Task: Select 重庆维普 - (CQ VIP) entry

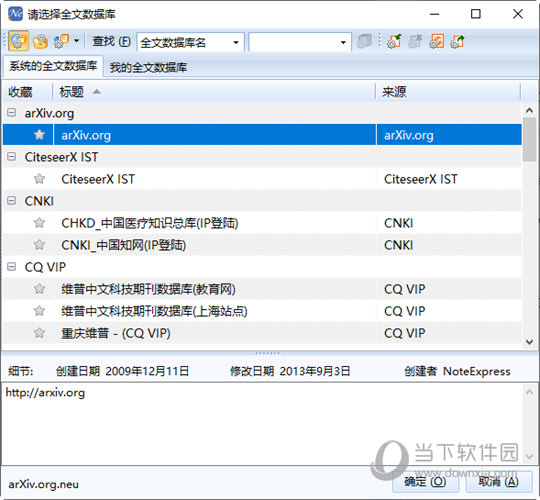Action: pos(116,333)
